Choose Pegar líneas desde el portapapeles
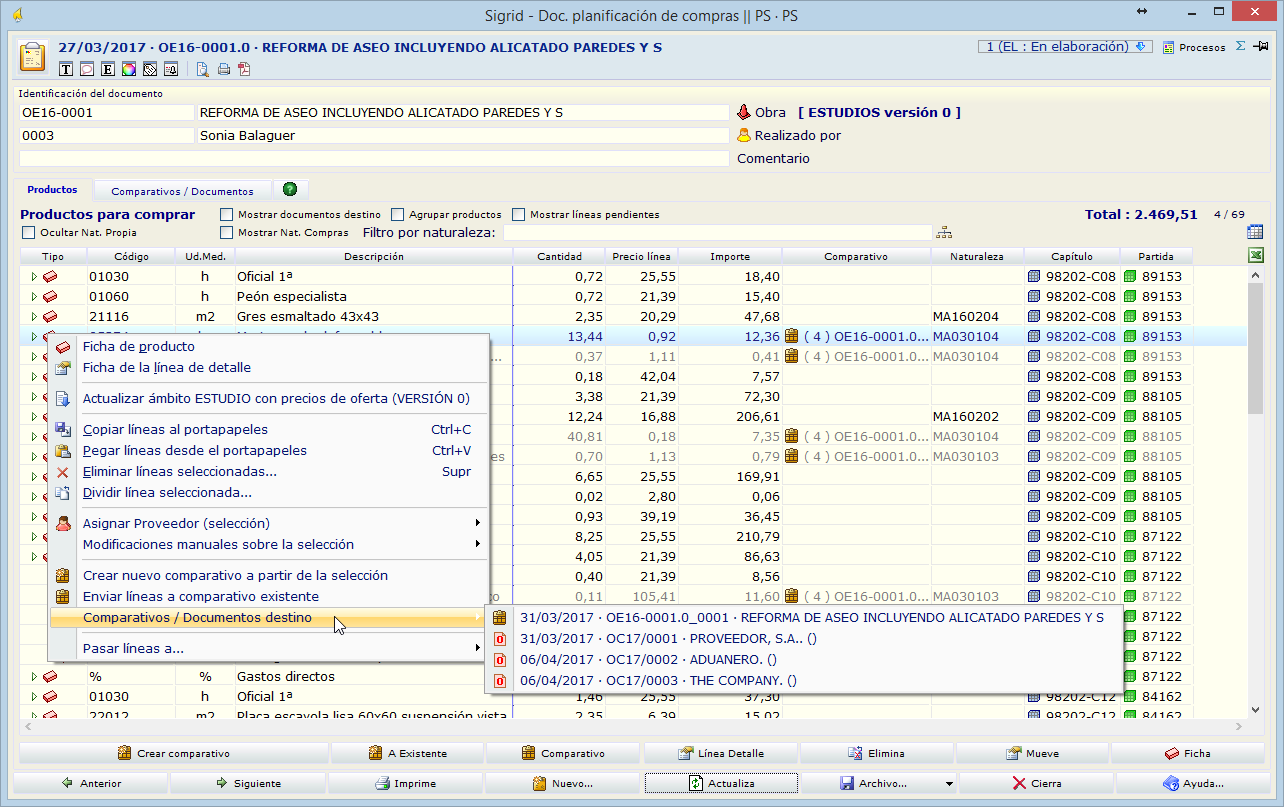Image resolution: width=1284 pixels, height=807 pixels. coord(269,450)
